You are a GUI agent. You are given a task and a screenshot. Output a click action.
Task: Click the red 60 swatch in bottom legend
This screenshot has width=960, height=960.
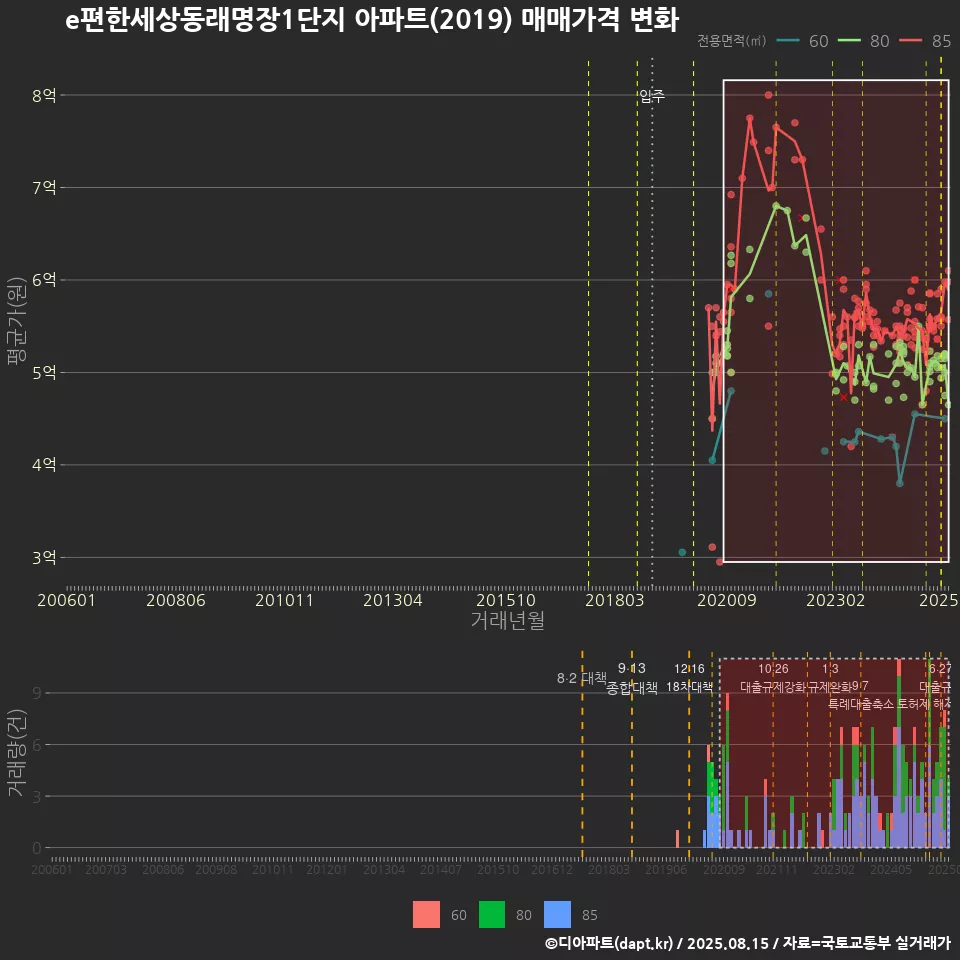[426, 915]
